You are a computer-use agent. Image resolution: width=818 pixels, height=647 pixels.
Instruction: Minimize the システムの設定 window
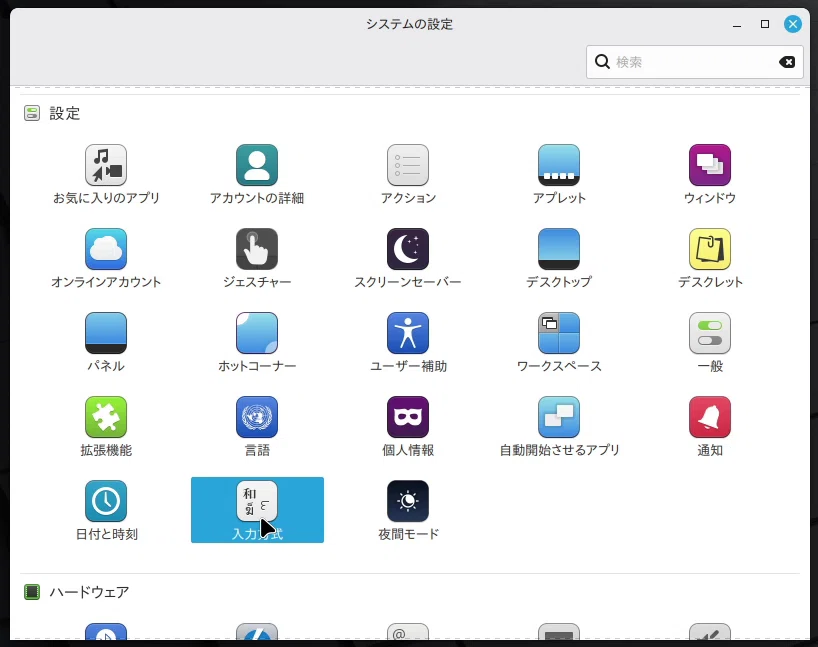737,25
